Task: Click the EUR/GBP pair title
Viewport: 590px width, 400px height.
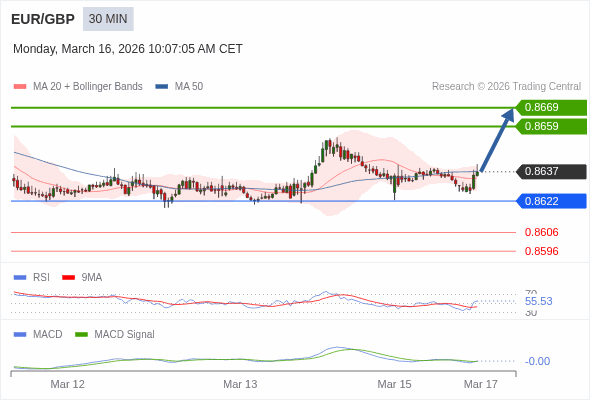Action: [x=43, y=19]
